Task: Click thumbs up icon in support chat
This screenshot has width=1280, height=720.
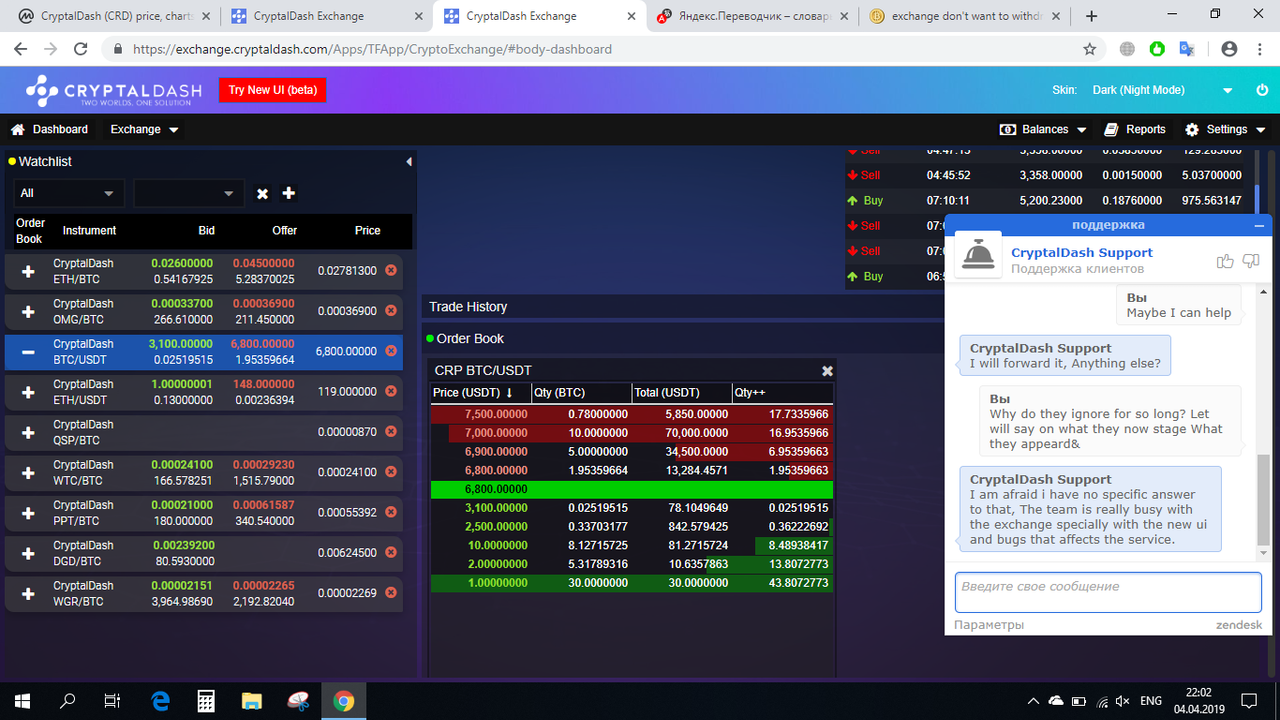Action: click(x=1225, y=261)
